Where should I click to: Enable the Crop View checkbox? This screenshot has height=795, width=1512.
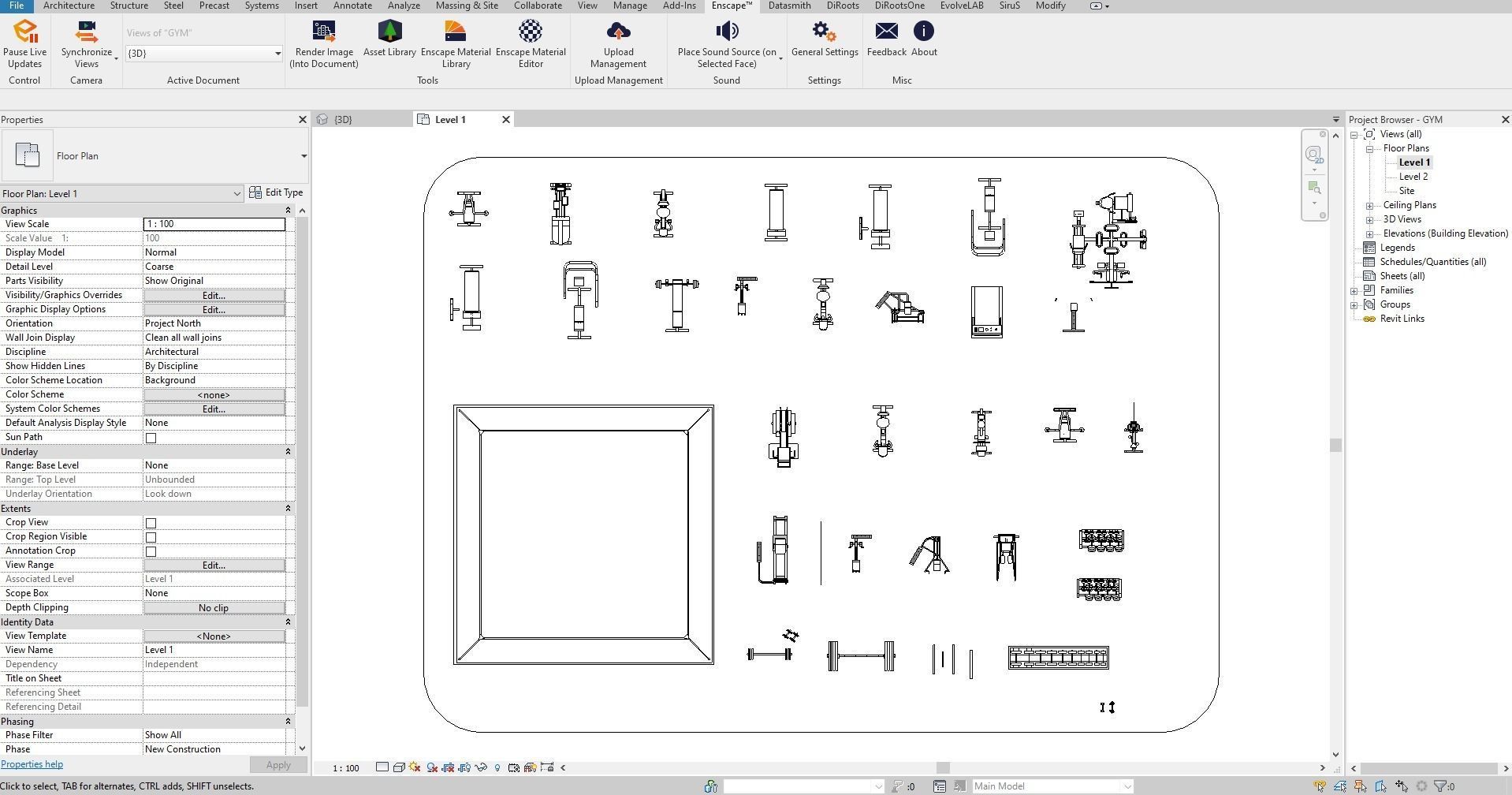151,523
